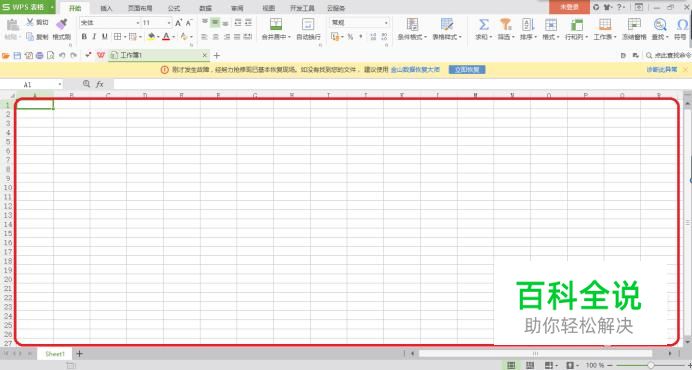Screen dimensions: 692x370
Task: Toggle Italic formatting
Action: (94, 37)
